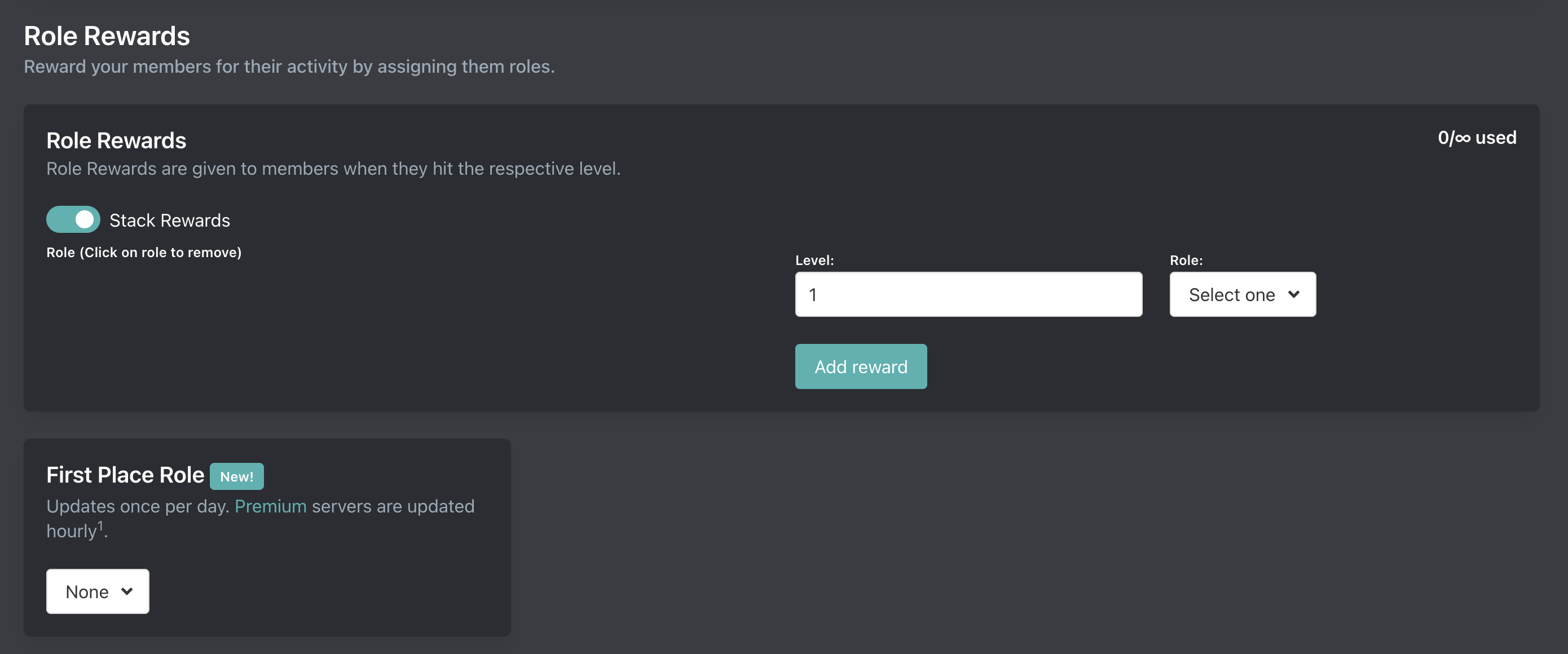Click the First Place Role heading
This screenshot has height=654, width=1568.
click(125, 475)
